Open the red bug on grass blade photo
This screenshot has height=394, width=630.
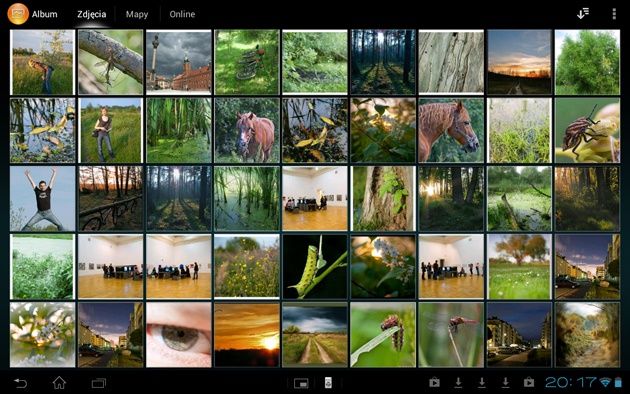383,335
